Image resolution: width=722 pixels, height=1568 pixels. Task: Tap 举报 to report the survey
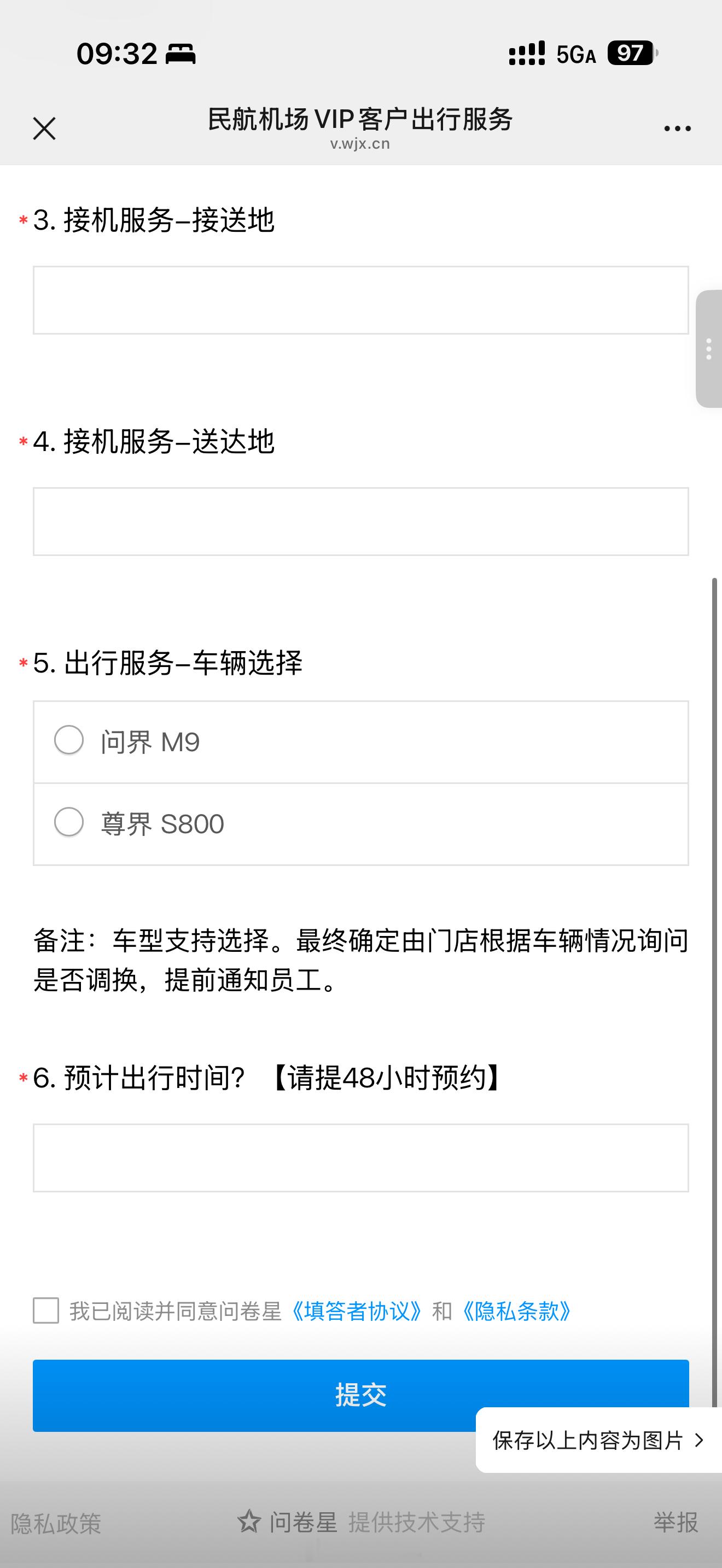tap(676, 1522)
